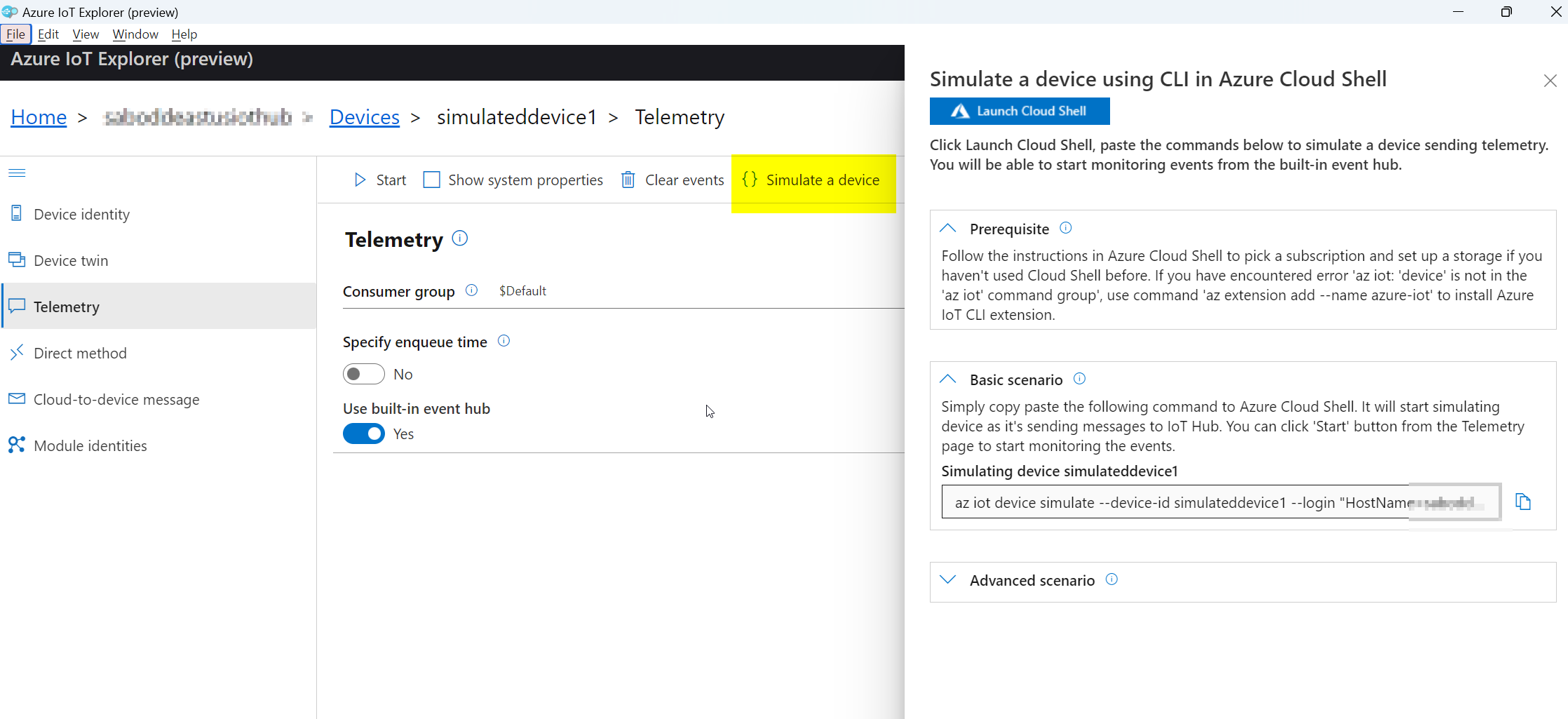Screen dimensions: 1568x719
Task: Toggle the Specify enqueue time switch
Action: (363, 374)
